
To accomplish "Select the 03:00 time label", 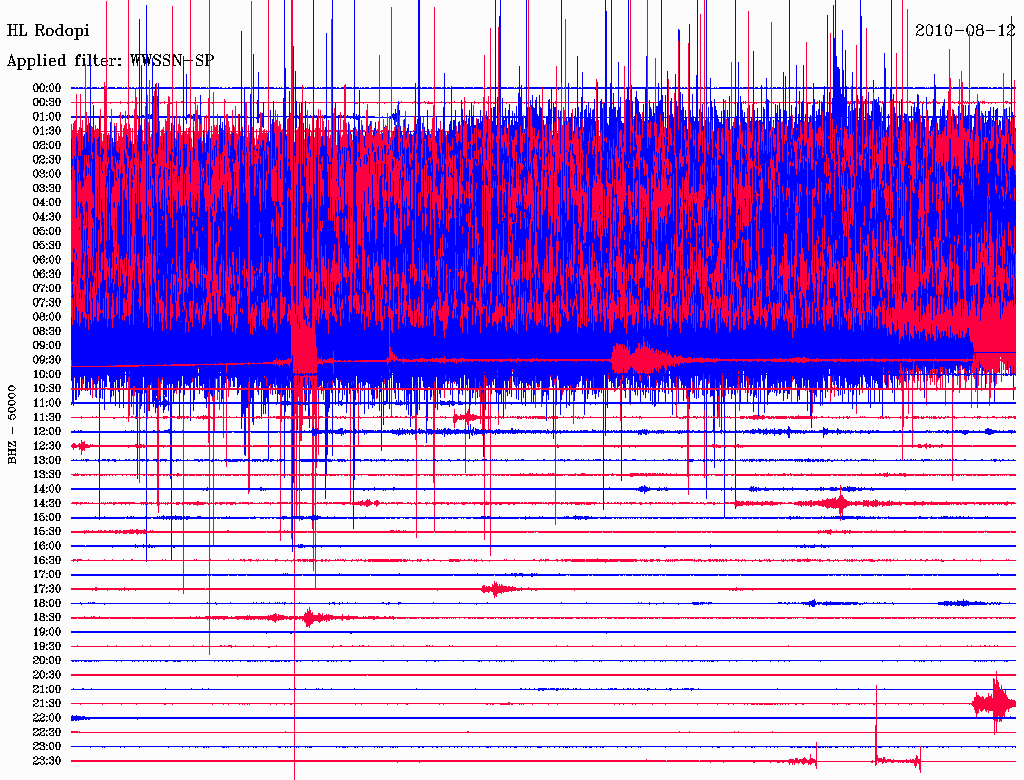I will click(47, 173).
